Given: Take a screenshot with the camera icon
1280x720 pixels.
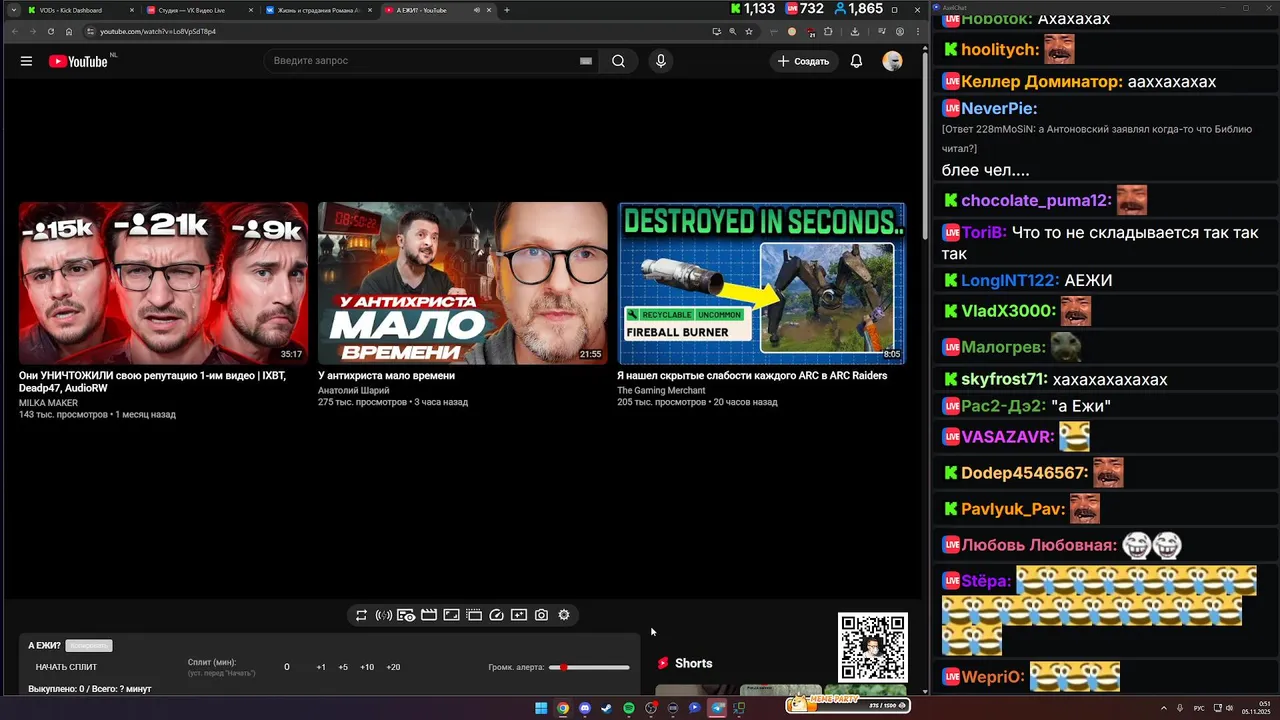Looking at the screenshot, I should tap(541, 615).
